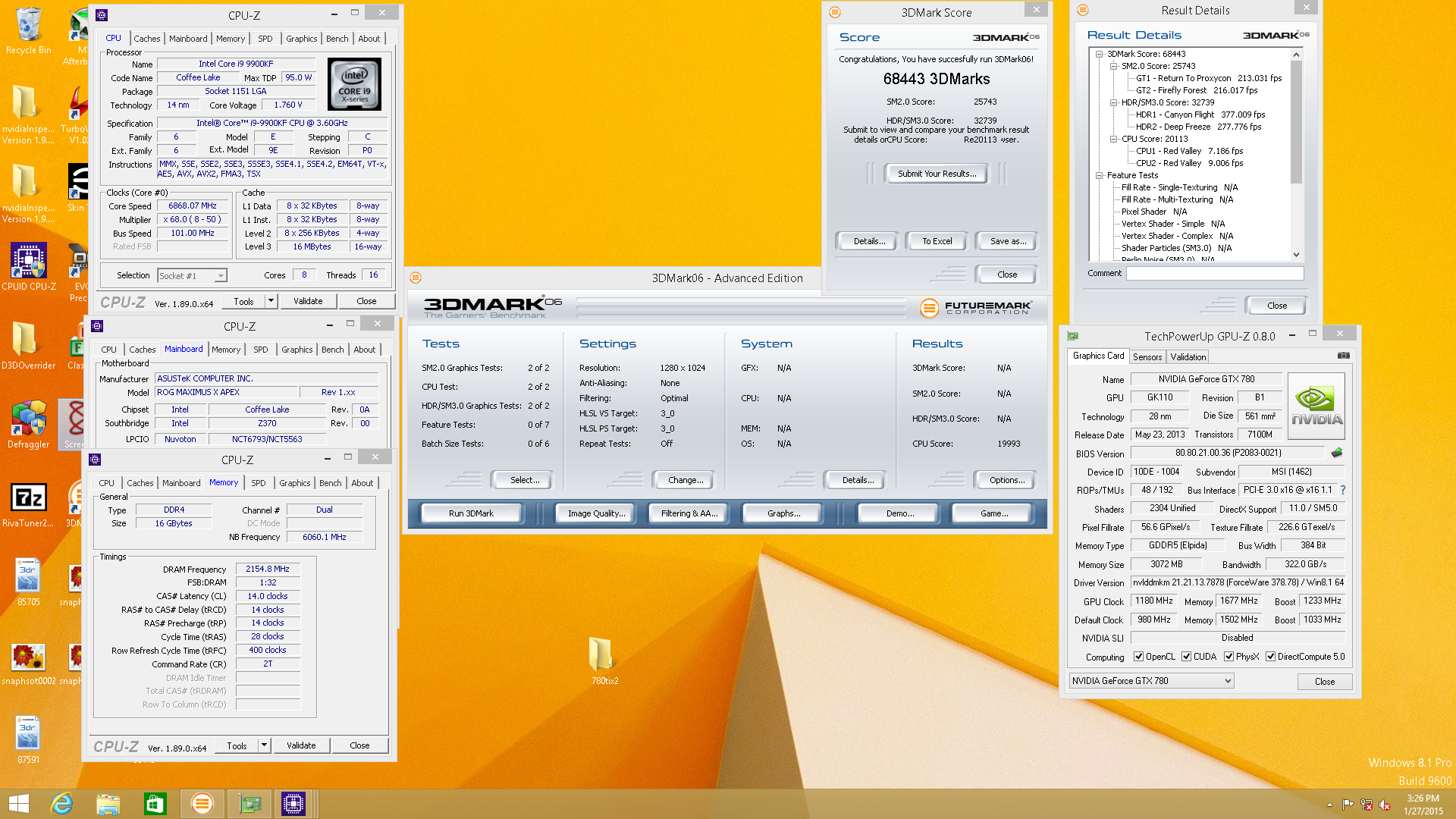Switch to Caches tab in top CPU-Z window
Screen dimensions: 1456x819
click(x=146, y=39)
